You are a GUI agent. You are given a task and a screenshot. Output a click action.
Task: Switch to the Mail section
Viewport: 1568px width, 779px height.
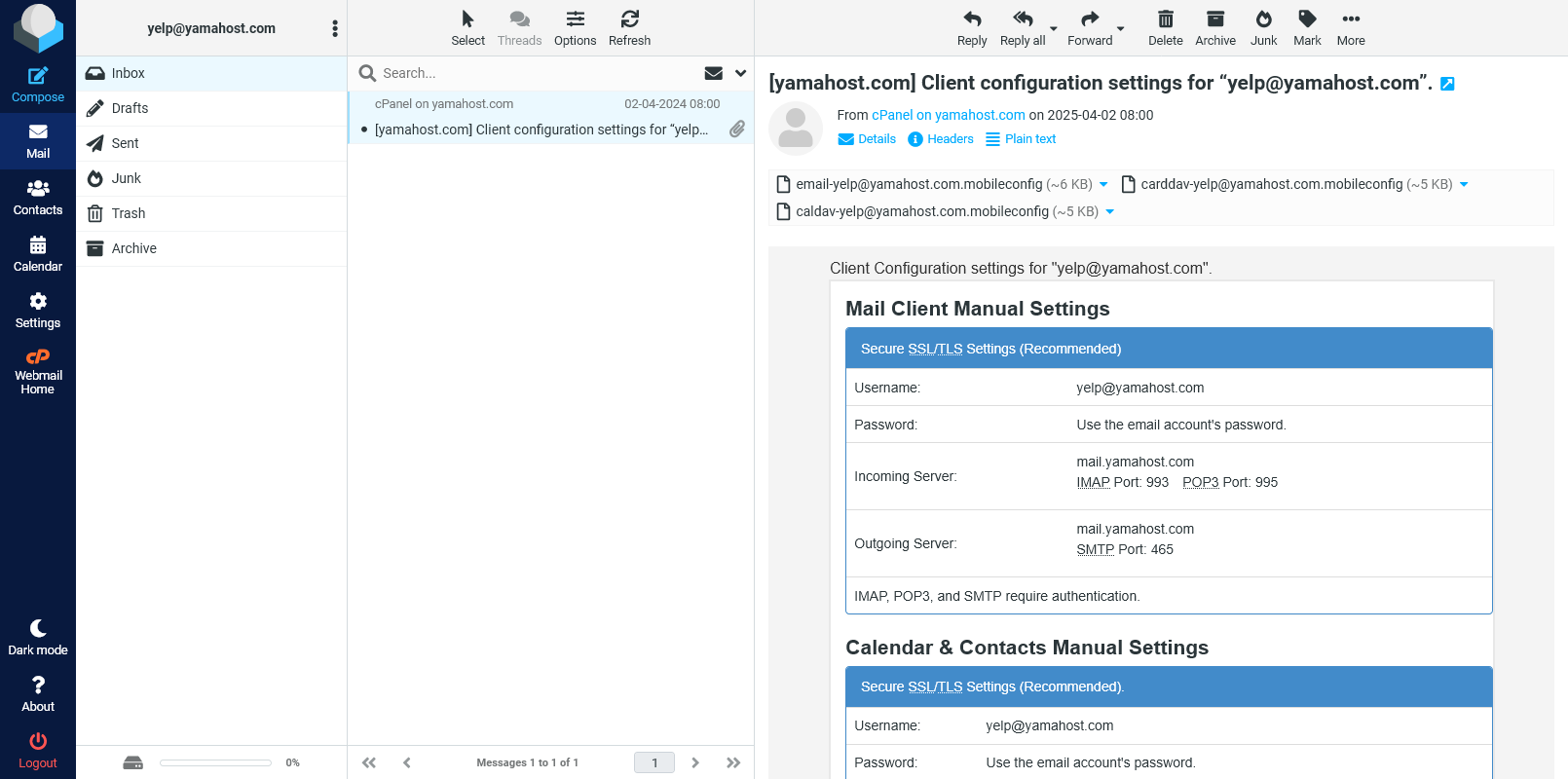(38, 141)
